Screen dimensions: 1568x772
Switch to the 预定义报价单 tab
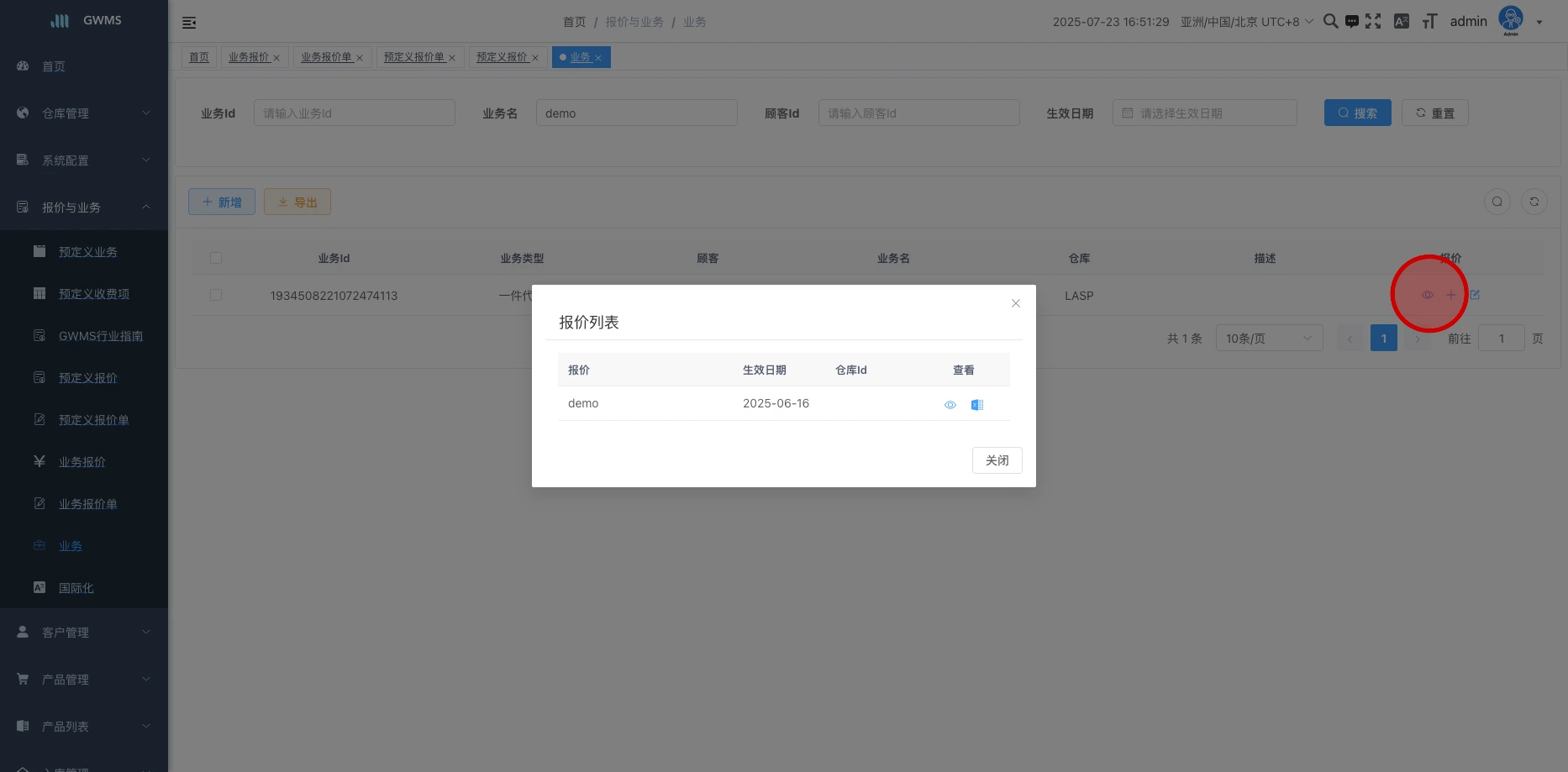[x=414, y=57]
